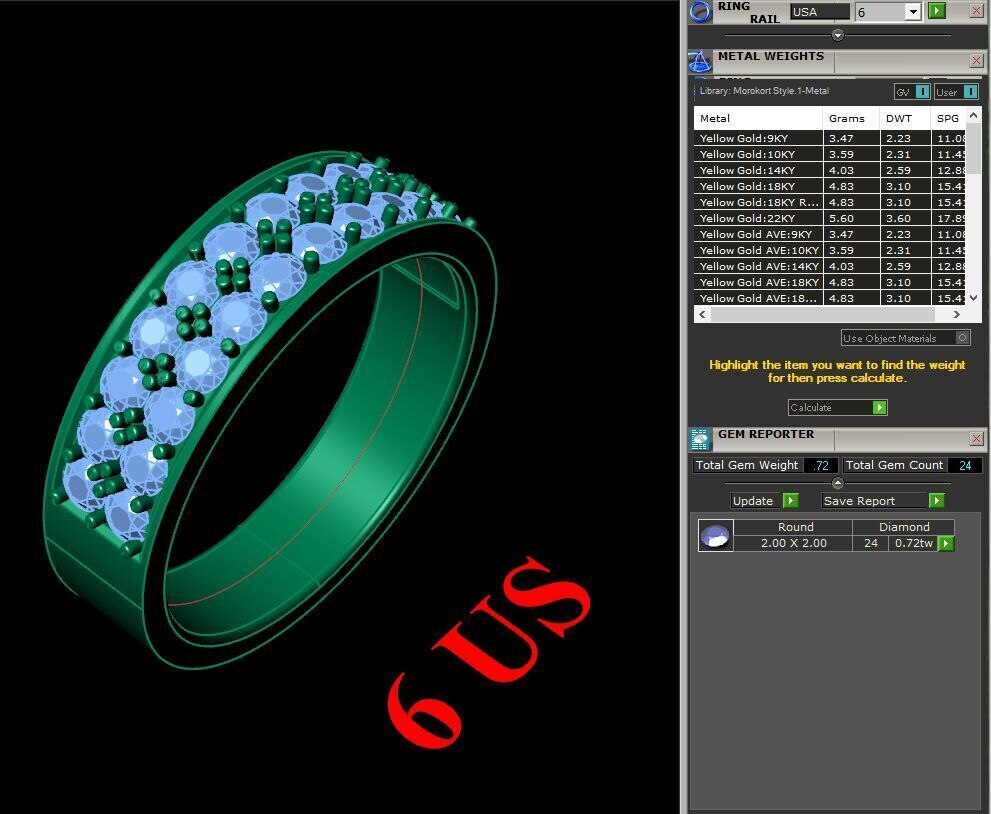Toggle the User library switch

971,92
